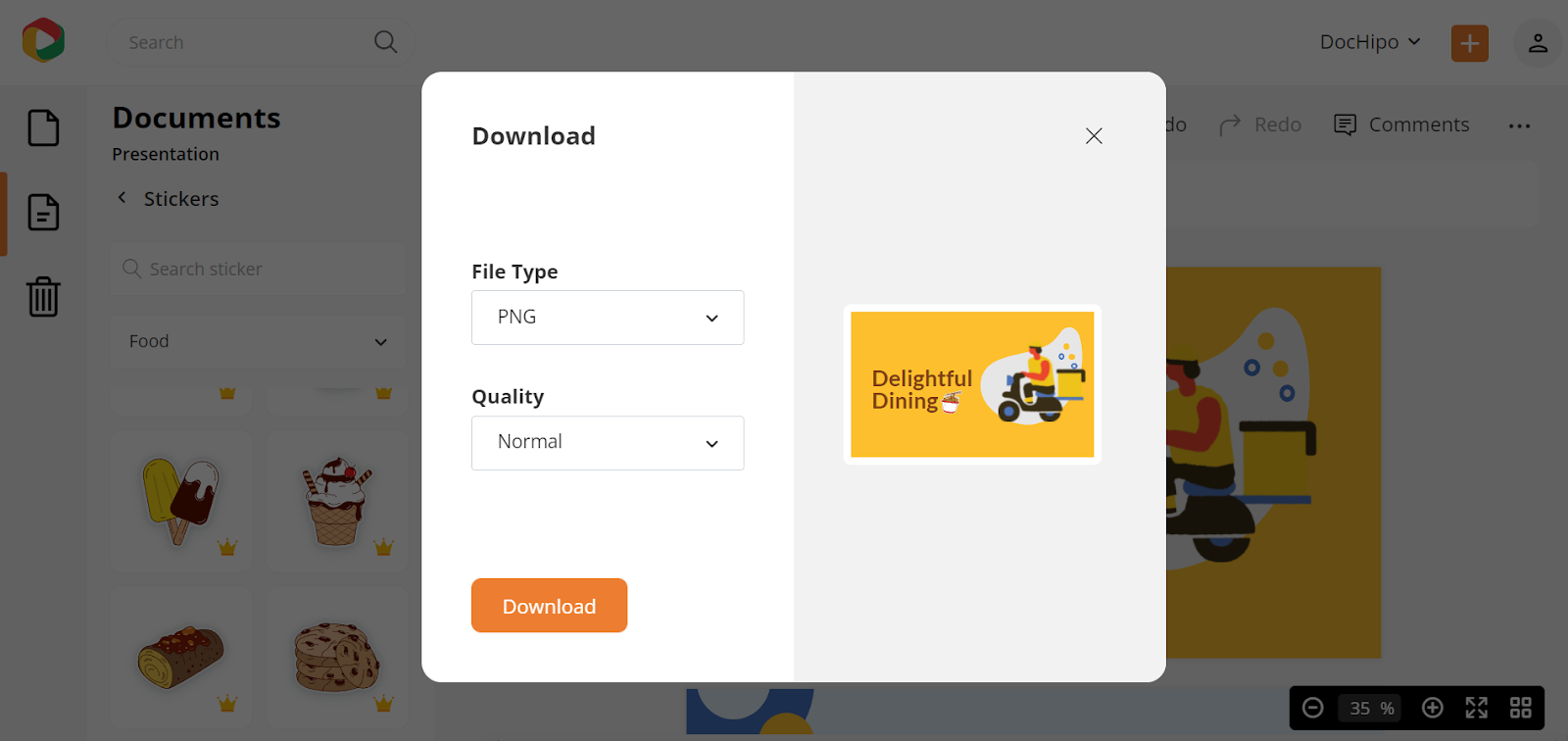Go back using the Stickers back arrow

[122, 198]
